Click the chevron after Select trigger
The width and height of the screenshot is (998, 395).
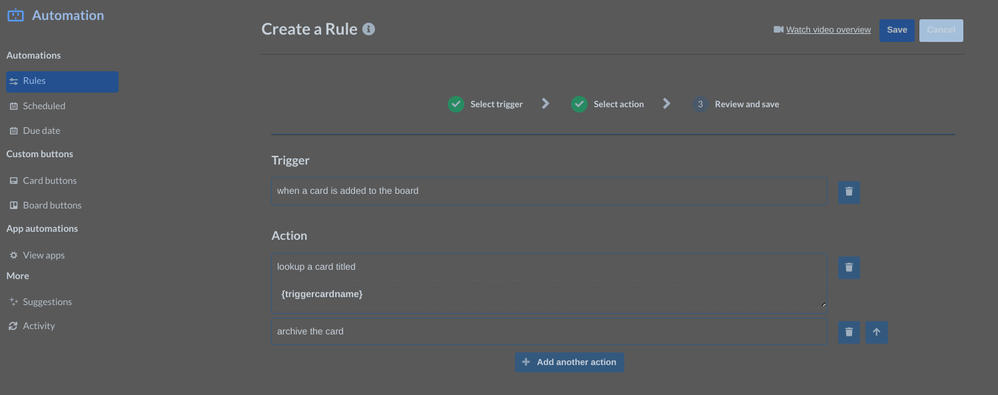[545, 104]
